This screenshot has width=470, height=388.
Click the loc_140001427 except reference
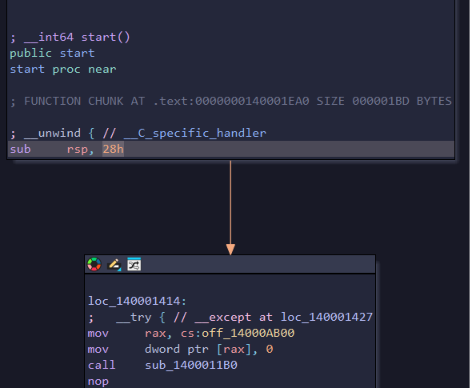point(327,317)
